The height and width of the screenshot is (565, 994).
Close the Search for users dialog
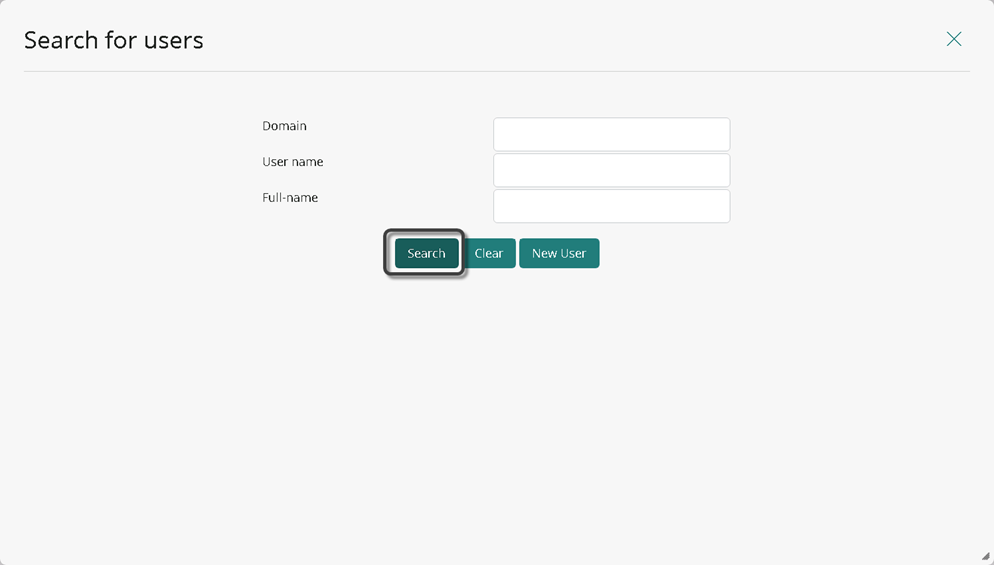coord(953,39)
